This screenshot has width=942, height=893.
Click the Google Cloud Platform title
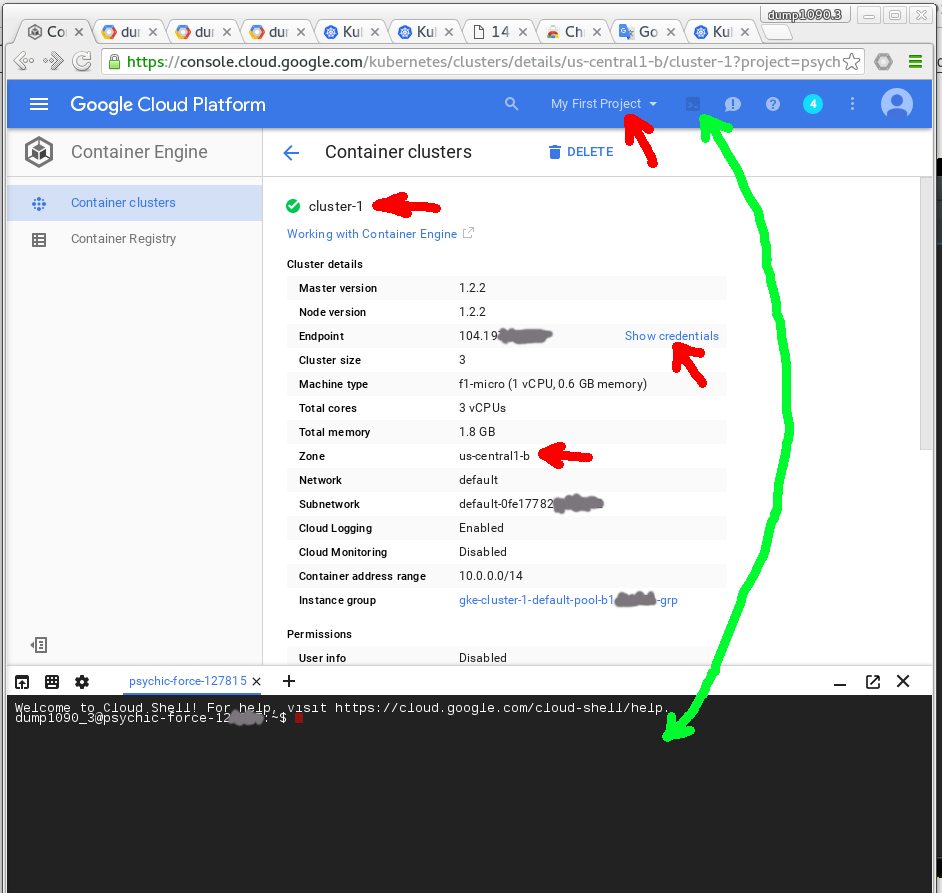pyautogui.click(x=168, y=105)
